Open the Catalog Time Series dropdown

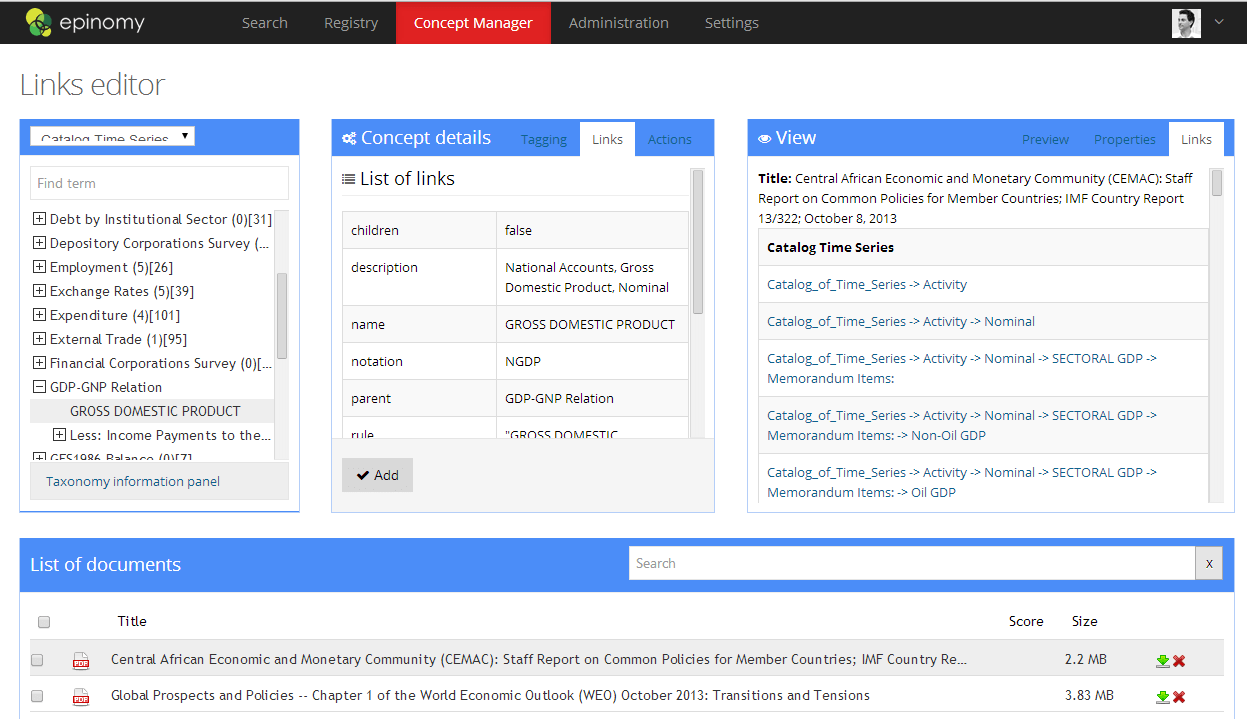pos(112,137)
